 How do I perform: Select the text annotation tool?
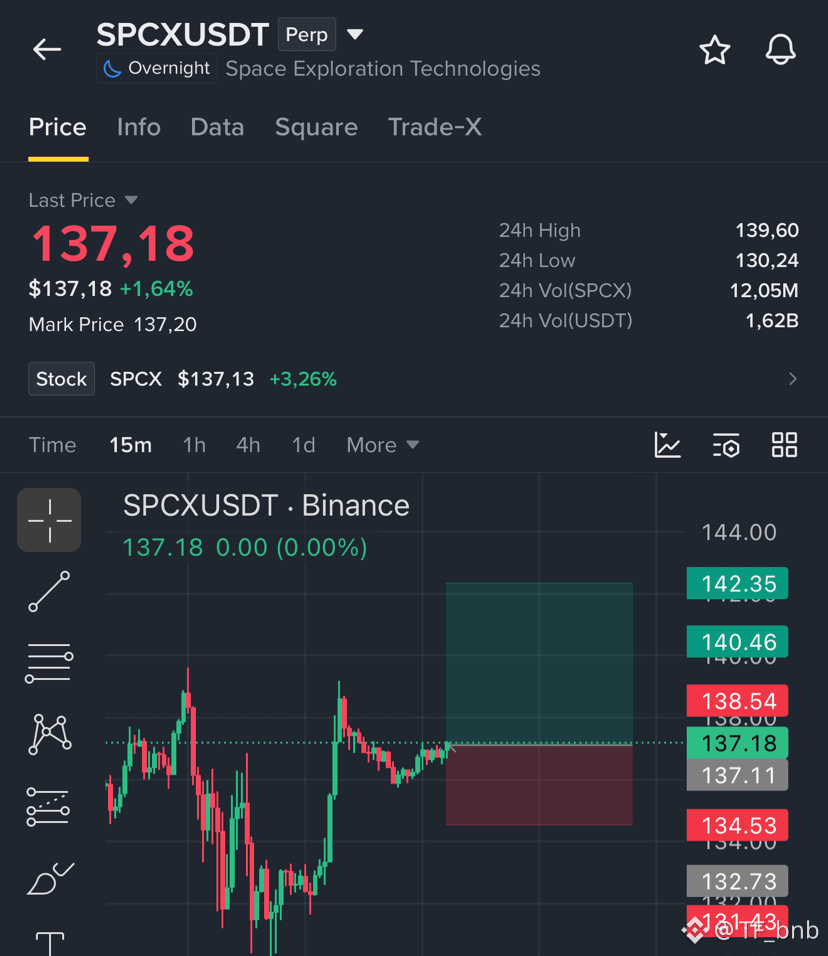tap(49, 943)
